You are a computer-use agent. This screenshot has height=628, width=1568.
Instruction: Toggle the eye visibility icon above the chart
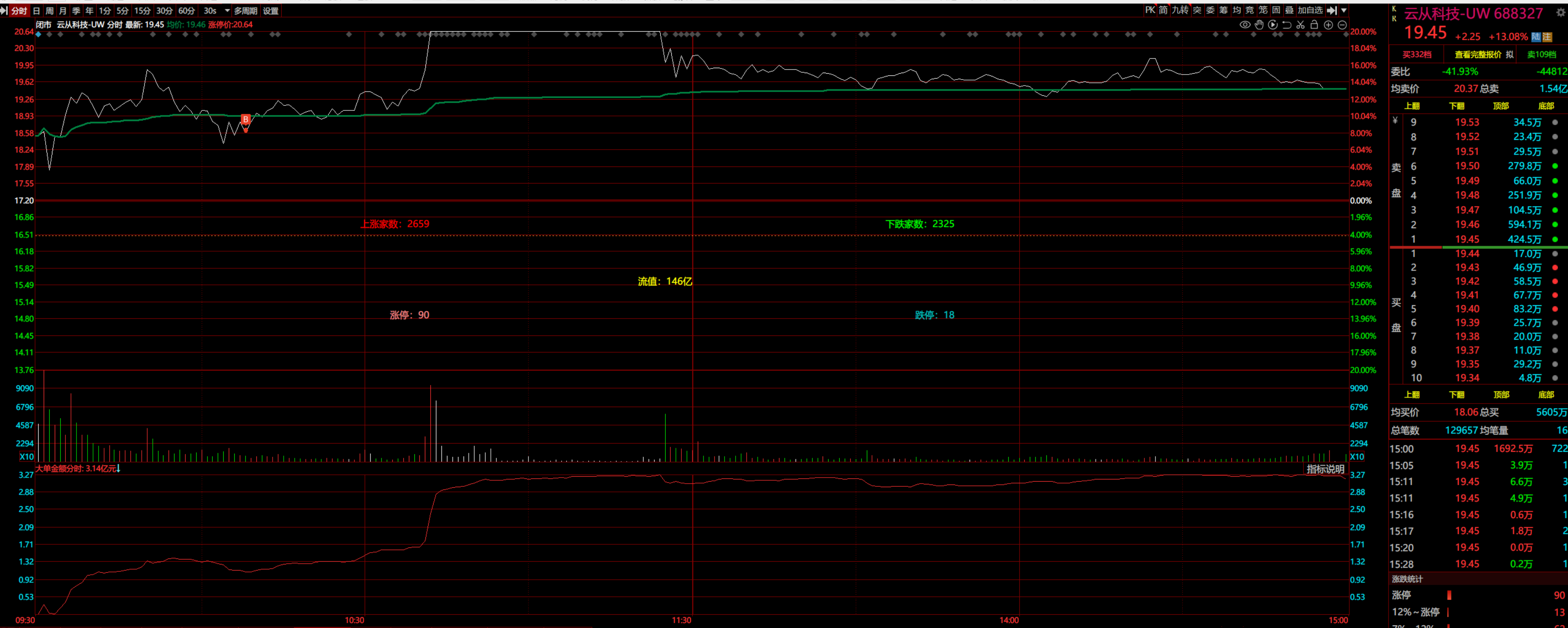tap(1245, 25)
